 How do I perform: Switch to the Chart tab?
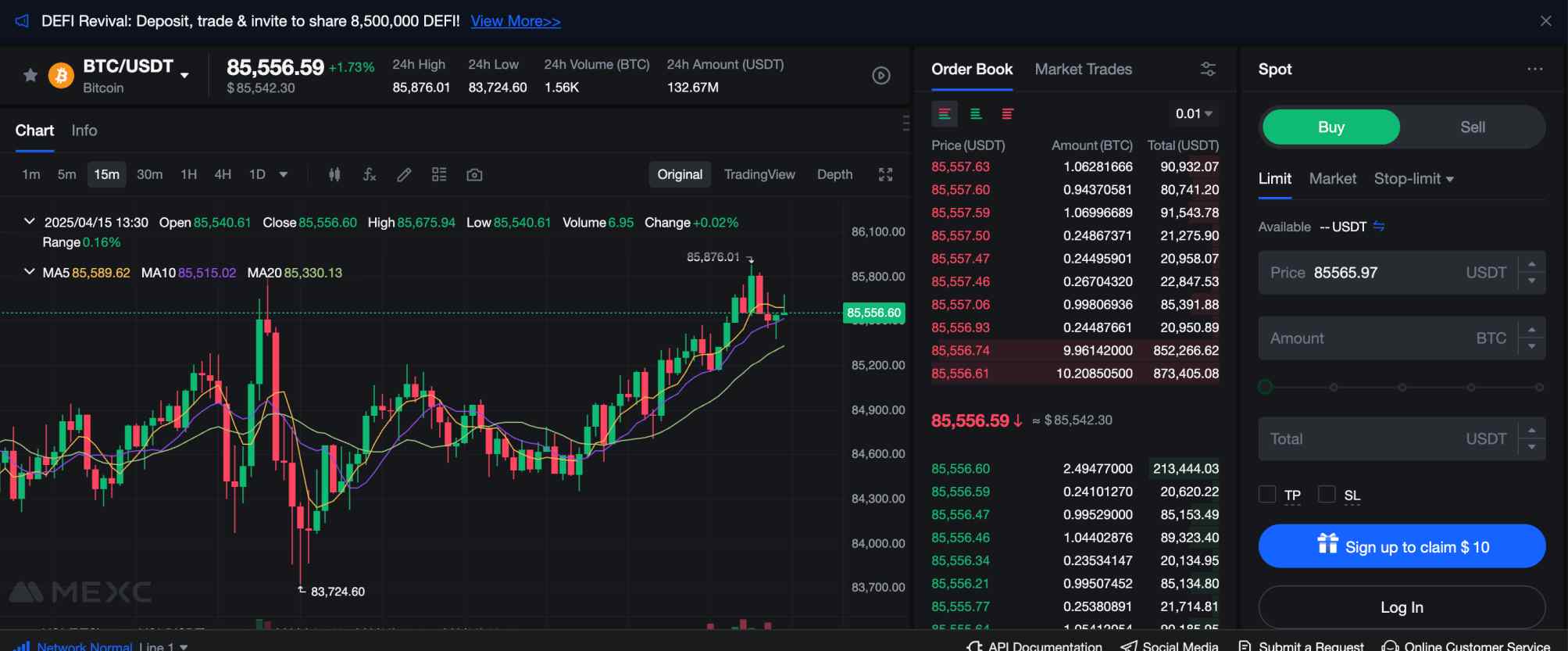[34, 131]
